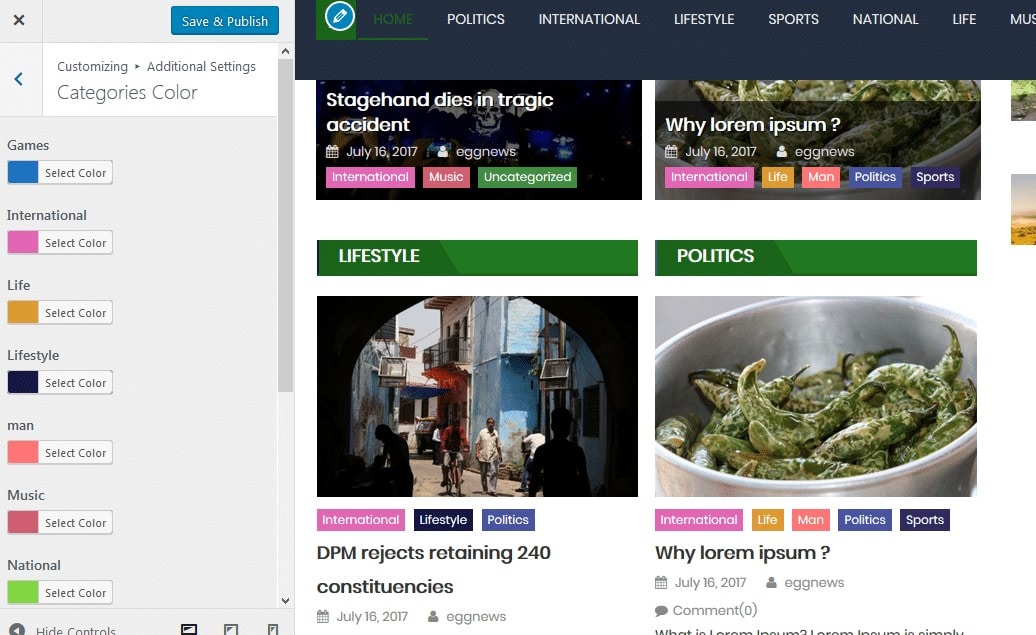
Task: Collapse sidebar with Hide Controls arrow icon
Action: point(16,630)
